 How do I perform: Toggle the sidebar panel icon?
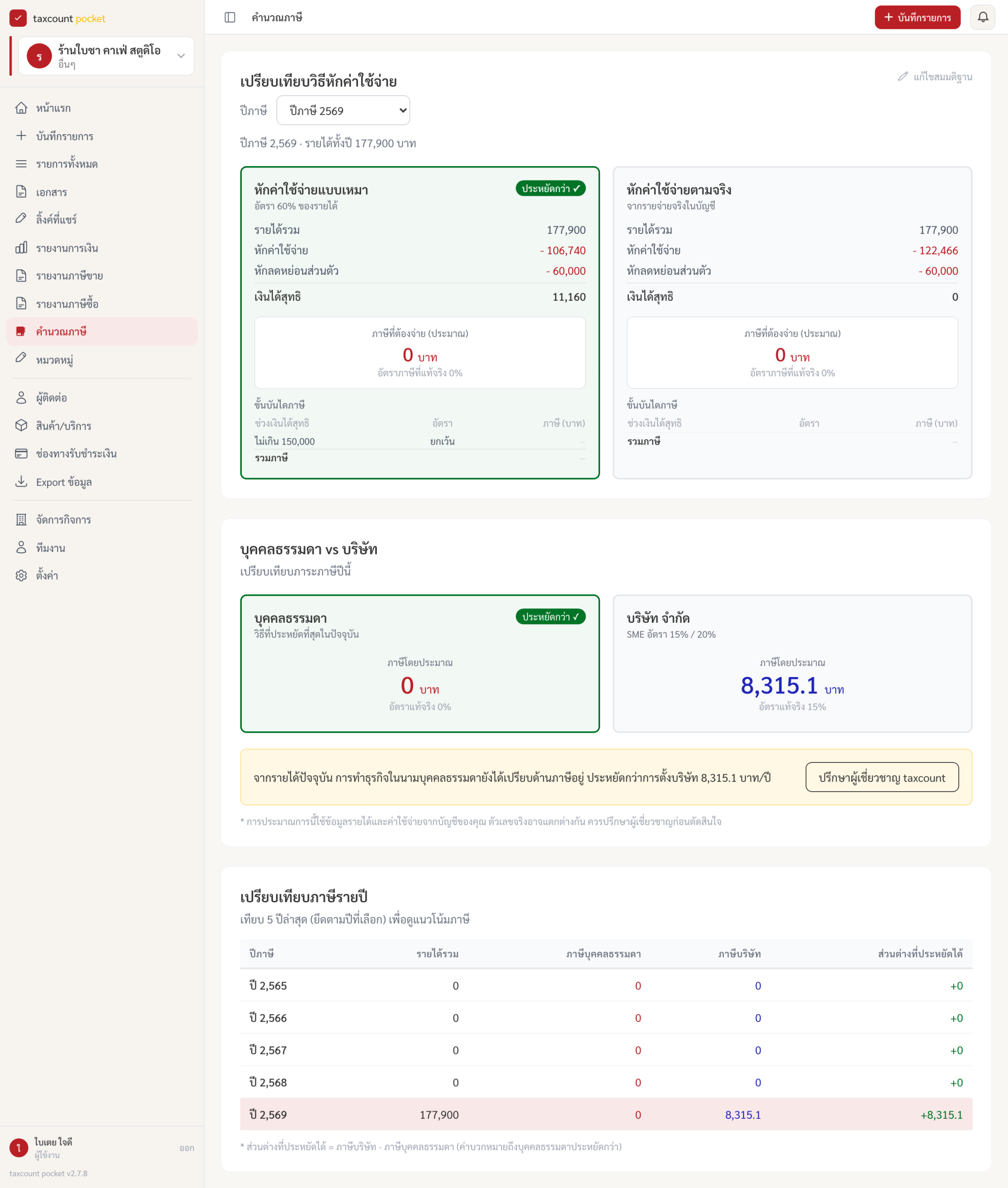[x=230, y=18]
